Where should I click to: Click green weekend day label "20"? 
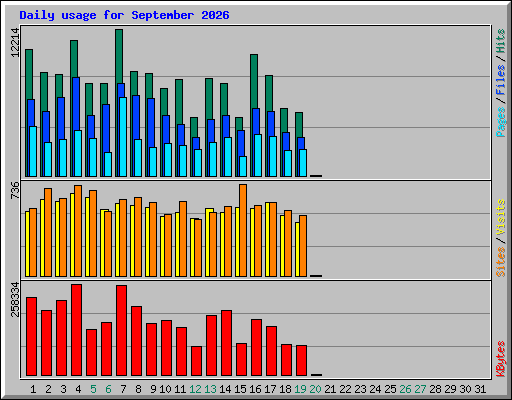(315, 389)
